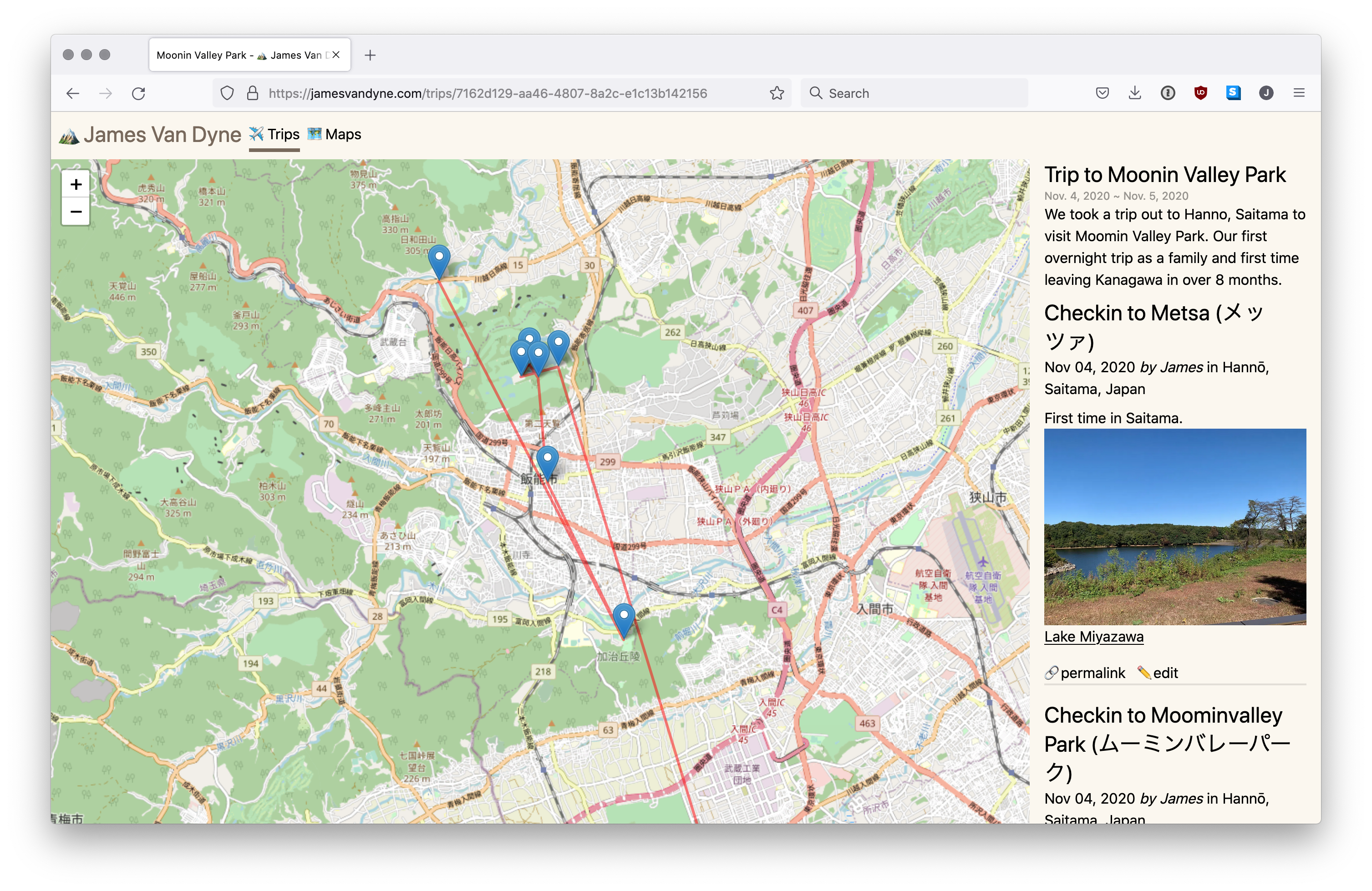1372x891 pixels.
Task: Open a new browser tab
Action: 370,56
